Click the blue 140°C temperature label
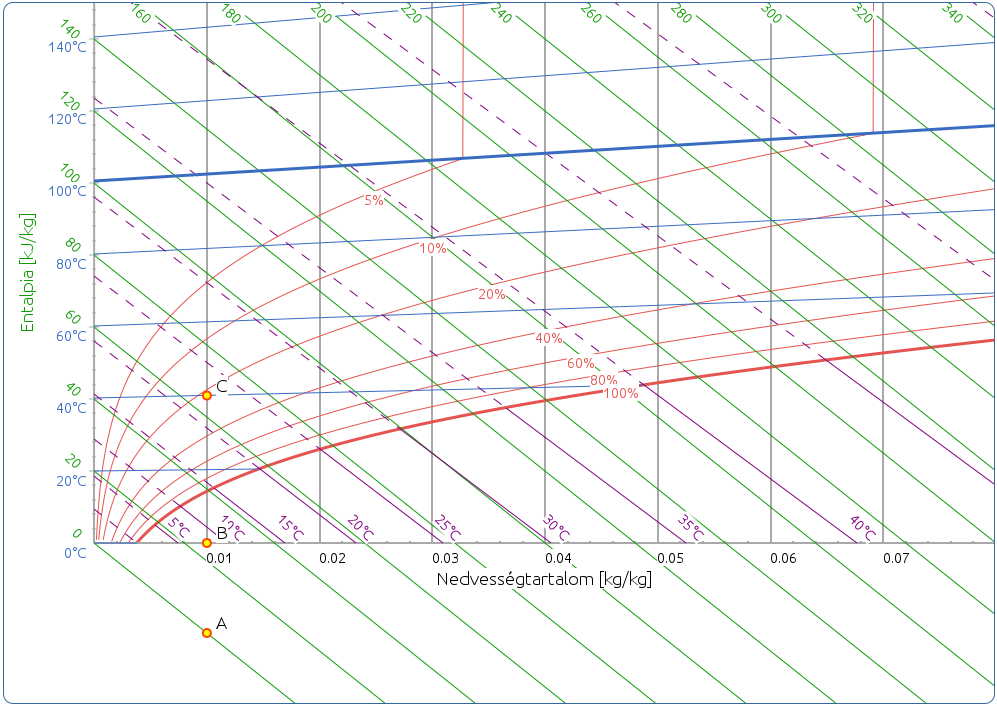The width and height of the screenshot is (997, 707). pyautogui.click(x=67, y=47)
